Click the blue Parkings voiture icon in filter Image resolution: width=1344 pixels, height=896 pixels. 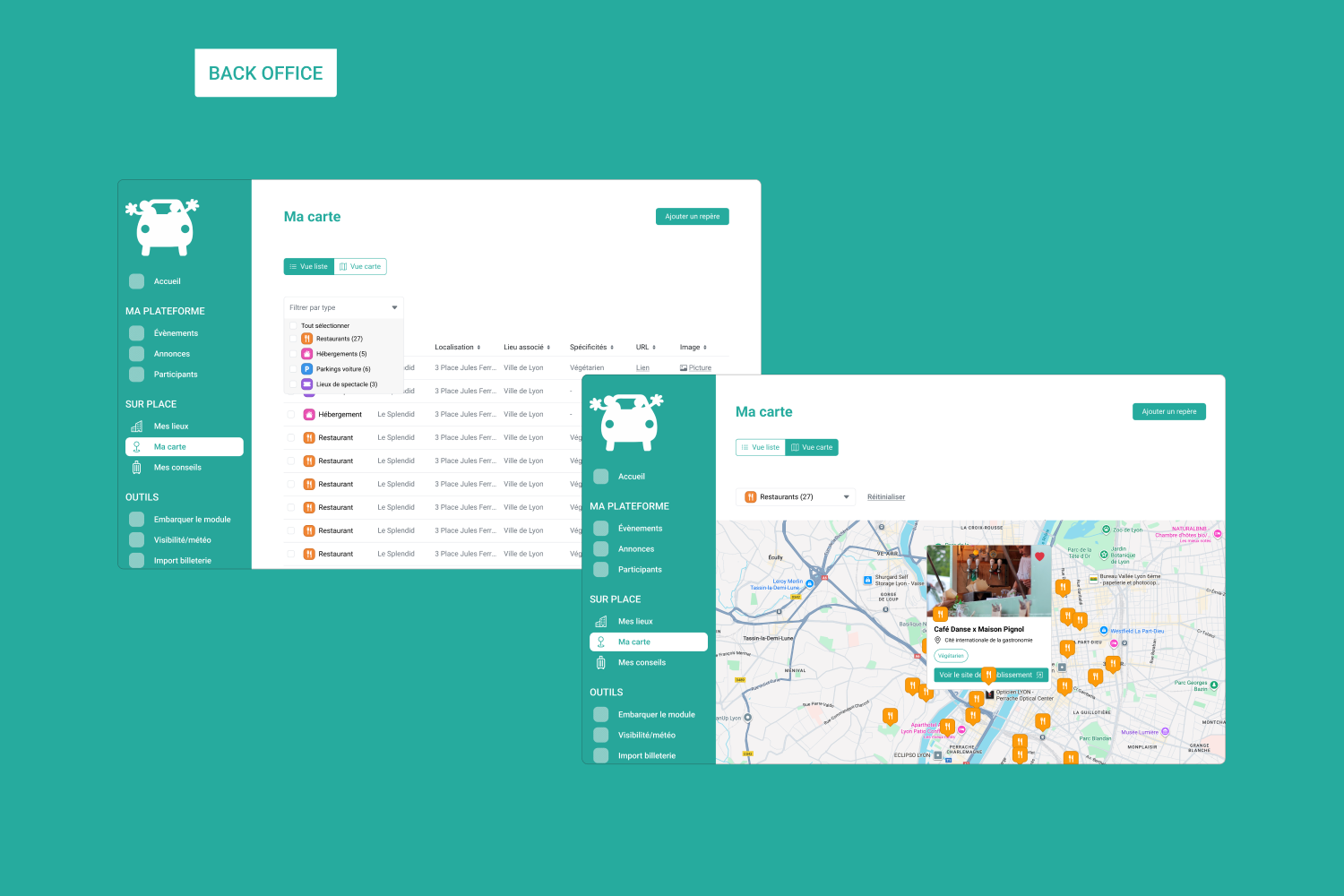point(306,369)
